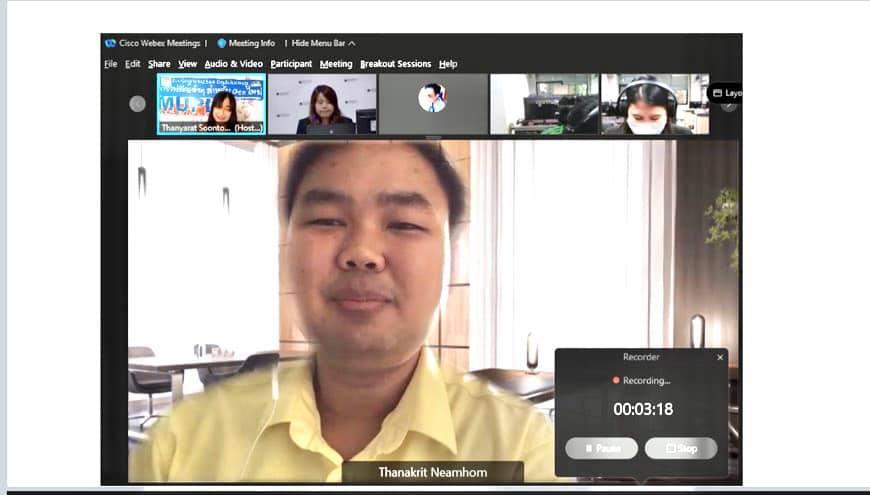Click the Recorder panel title

click(641, 357)
